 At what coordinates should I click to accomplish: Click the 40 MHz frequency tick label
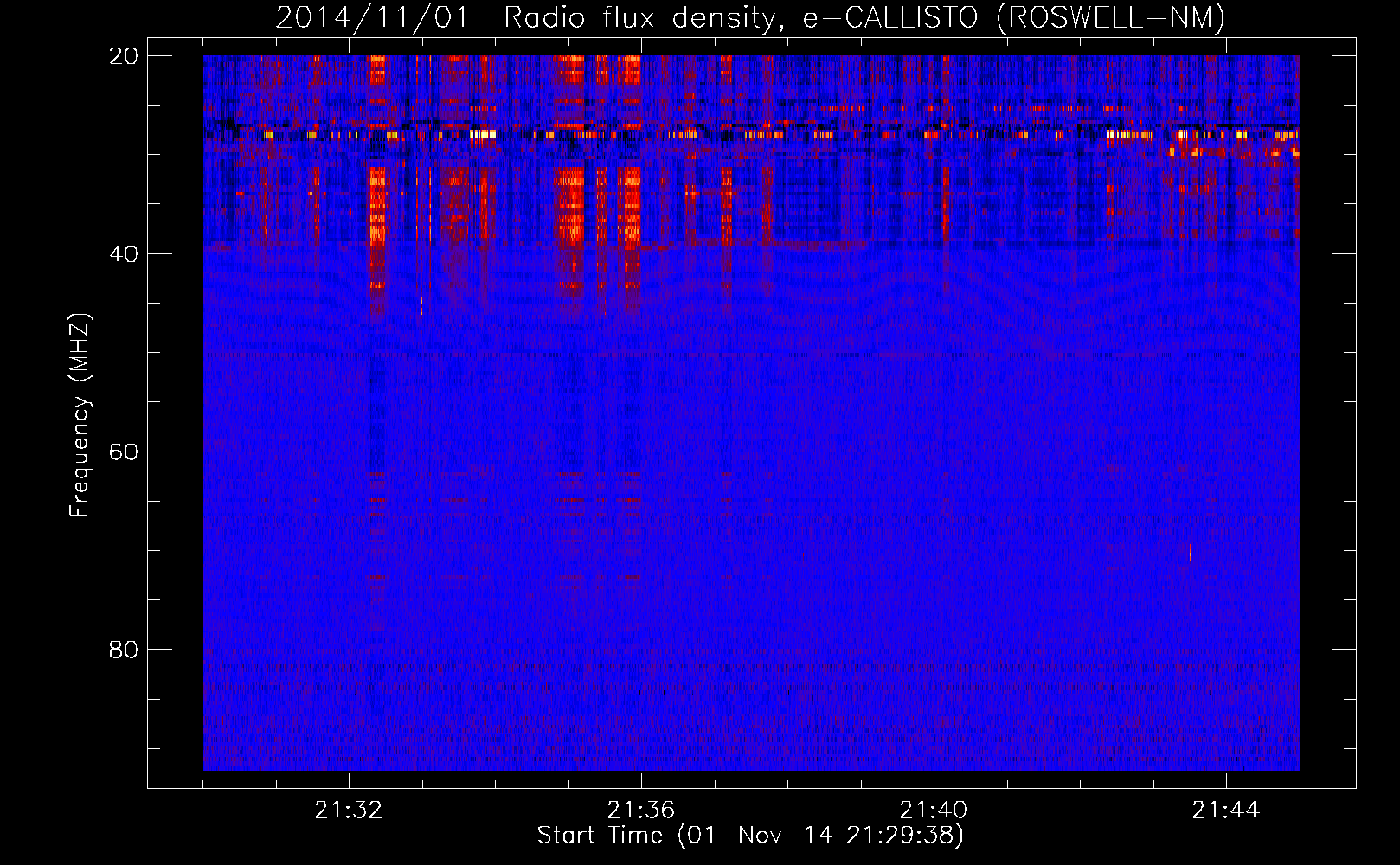(x=124, y=254)
